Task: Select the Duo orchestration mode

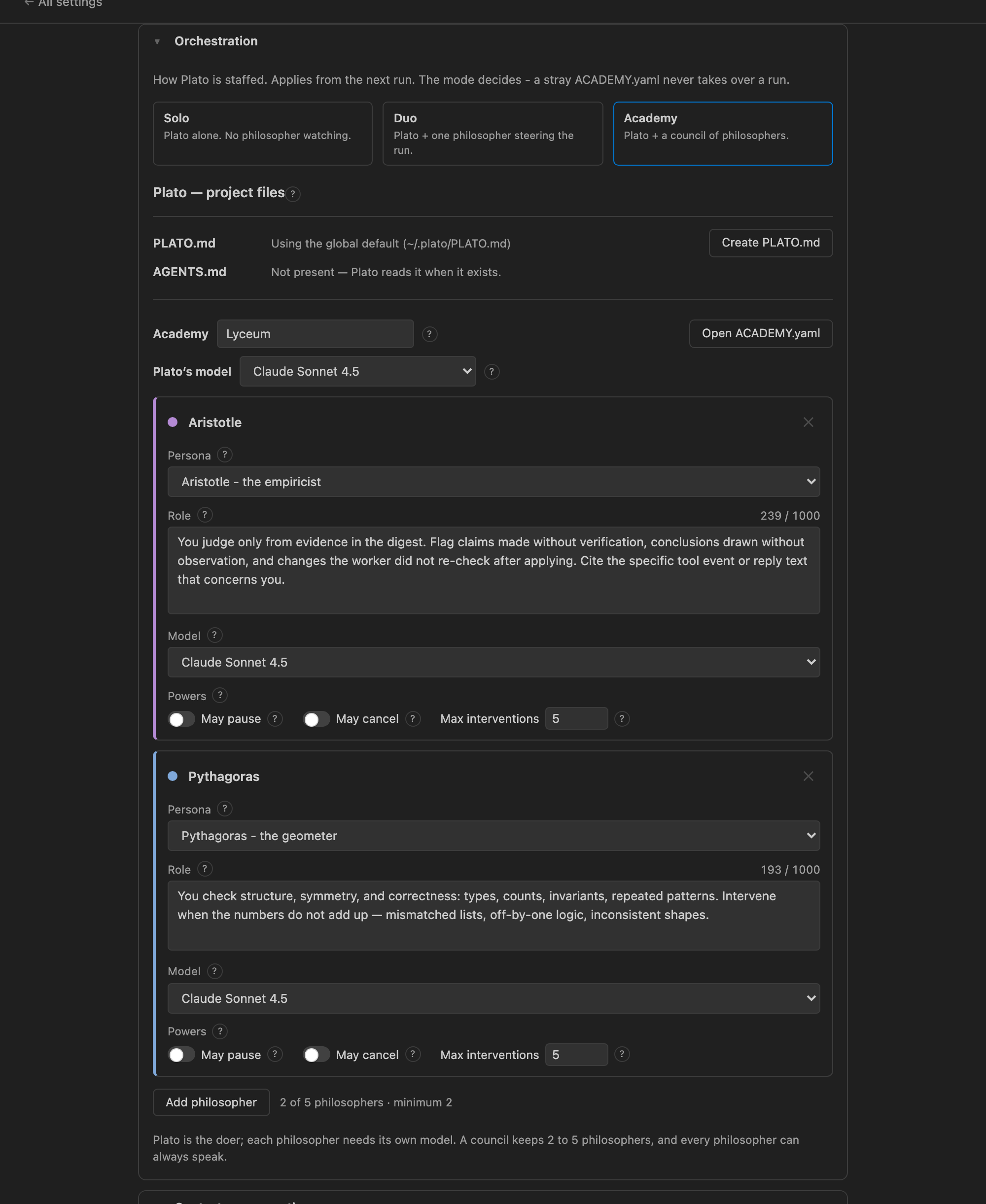Action: point(493,134)
